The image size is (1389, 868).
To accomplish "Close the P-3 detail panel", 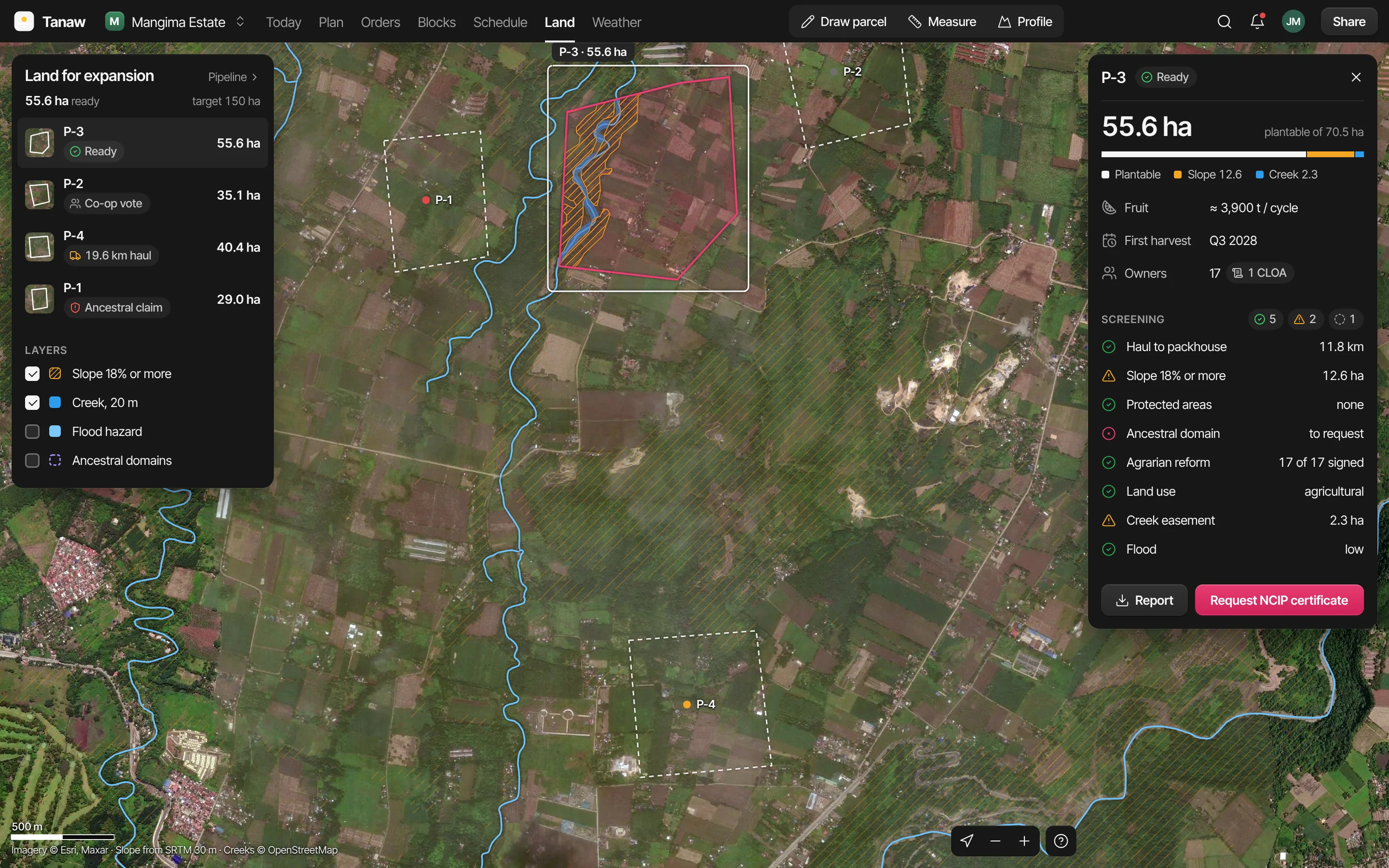I will (x=1356, y=77).
